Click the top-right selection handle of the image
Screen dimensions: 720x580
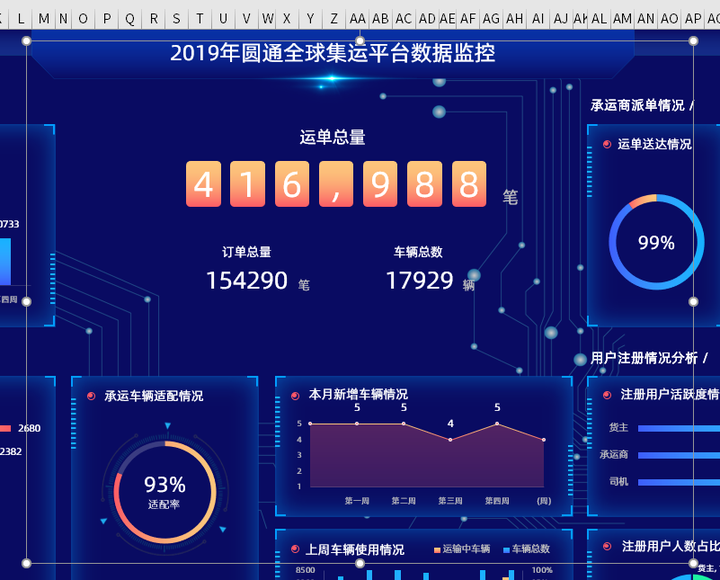pyautogui.click(x=693, y=41)
